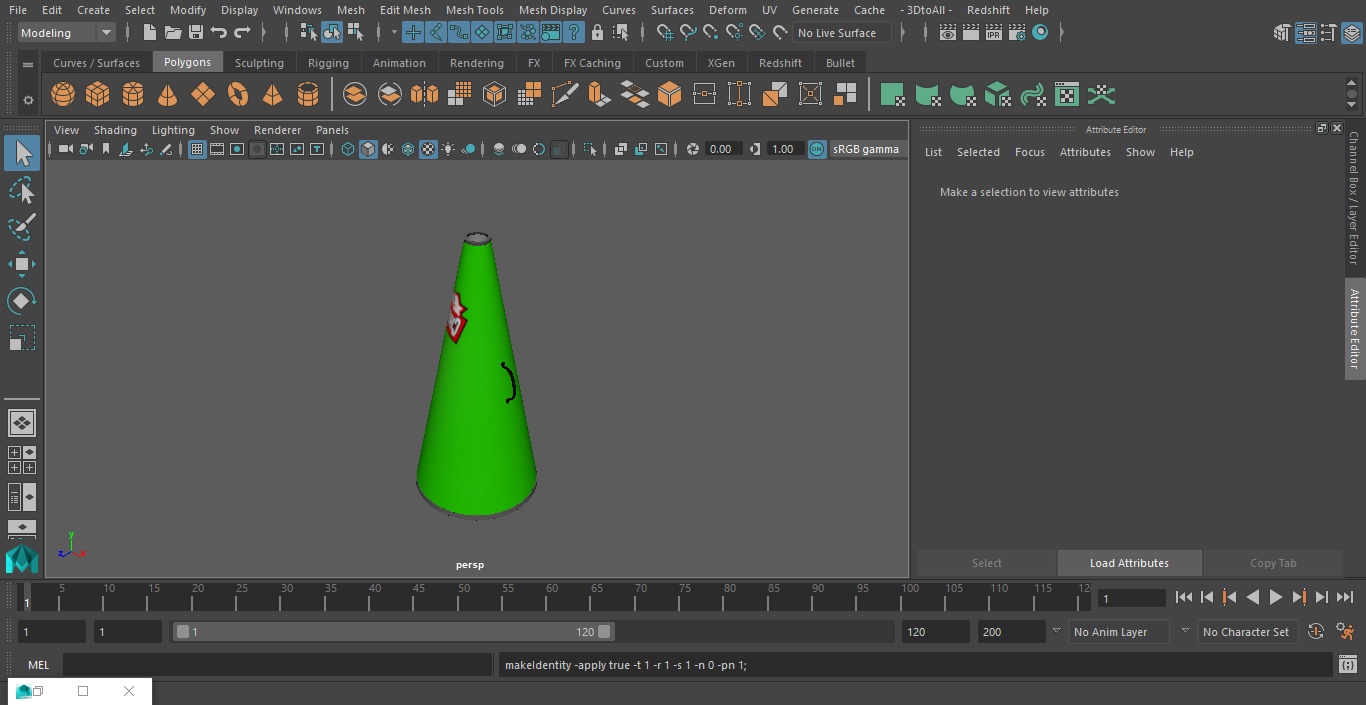
Task: Click the Mirror geometry shelf icon
Action: point(424,95)
